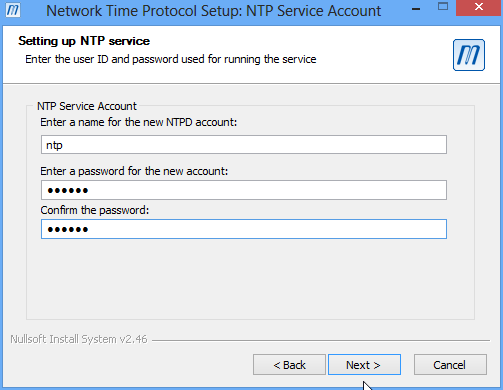Click the Meinberg icon in the title bar
The image size is (503, 390).
pos(13,10)
